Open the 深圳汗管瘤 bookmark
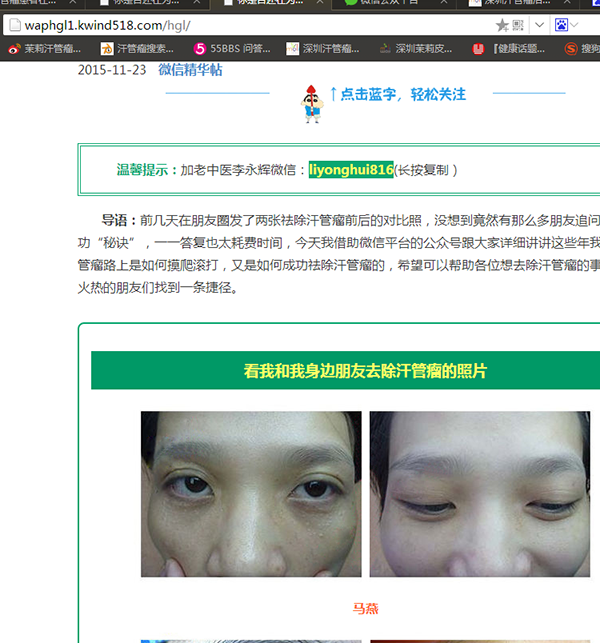The image size is (600, 643). point(323,49)
